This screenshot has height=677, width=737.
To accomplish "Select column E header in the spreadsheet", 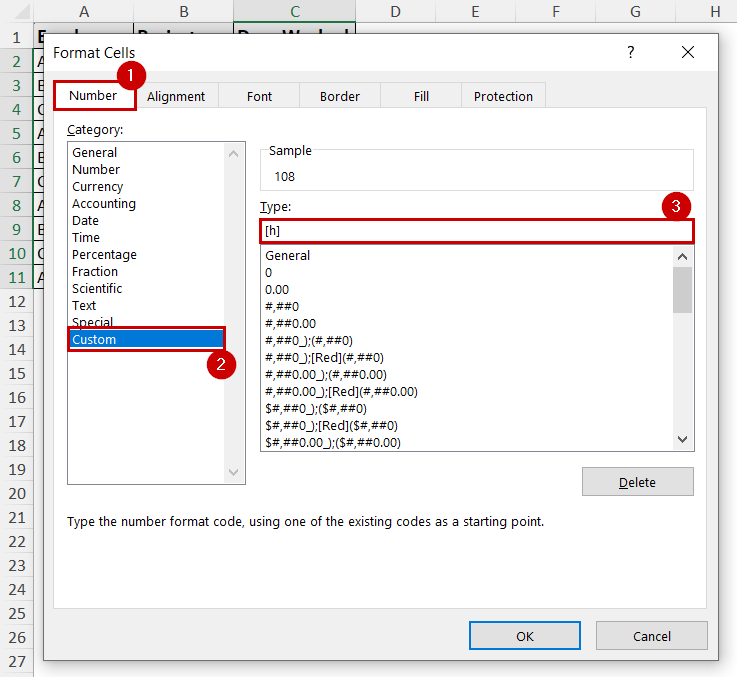I will 476,11.
